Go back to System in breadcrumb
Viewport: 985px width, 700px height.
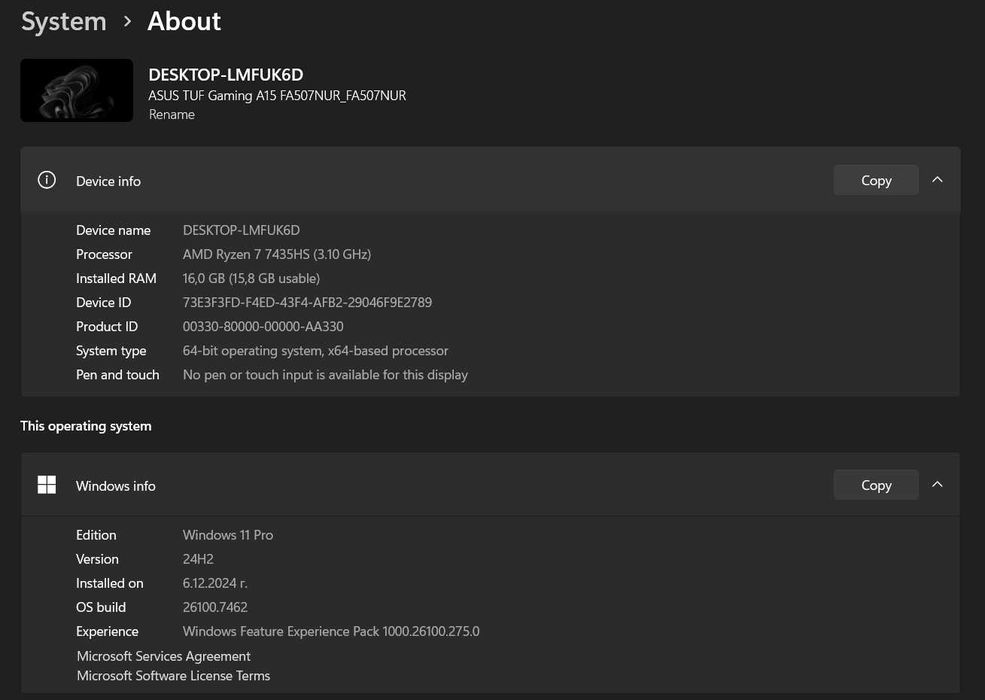pyautogui.click(x=63, y=21)
